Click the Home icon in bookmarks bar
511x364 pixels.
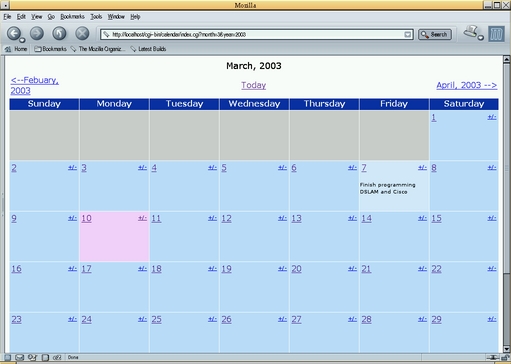[8, 49]
